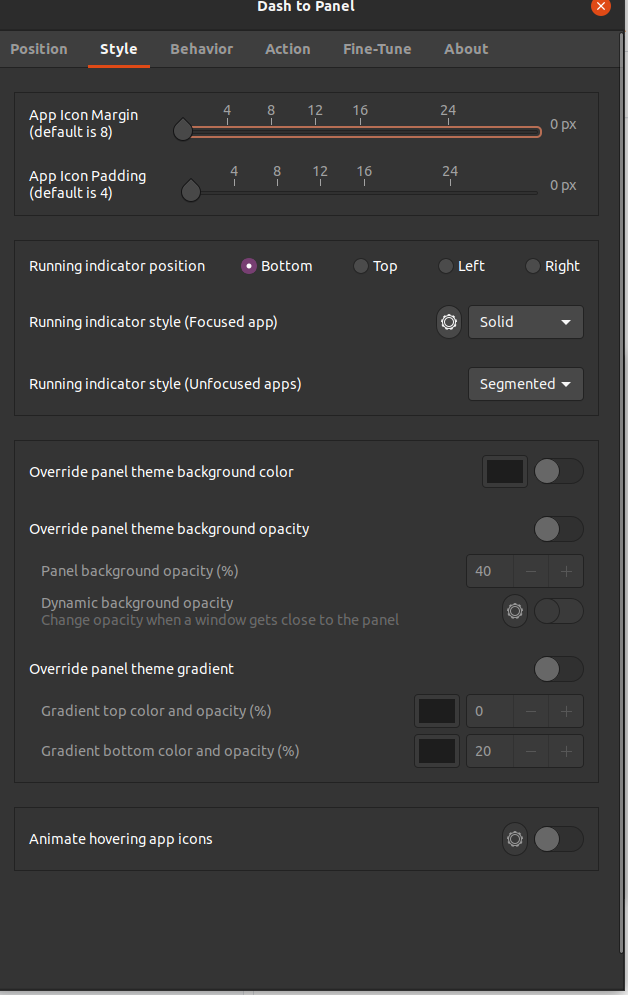Switch to the Position tab
Screen dimensions: 628x995
39,49
